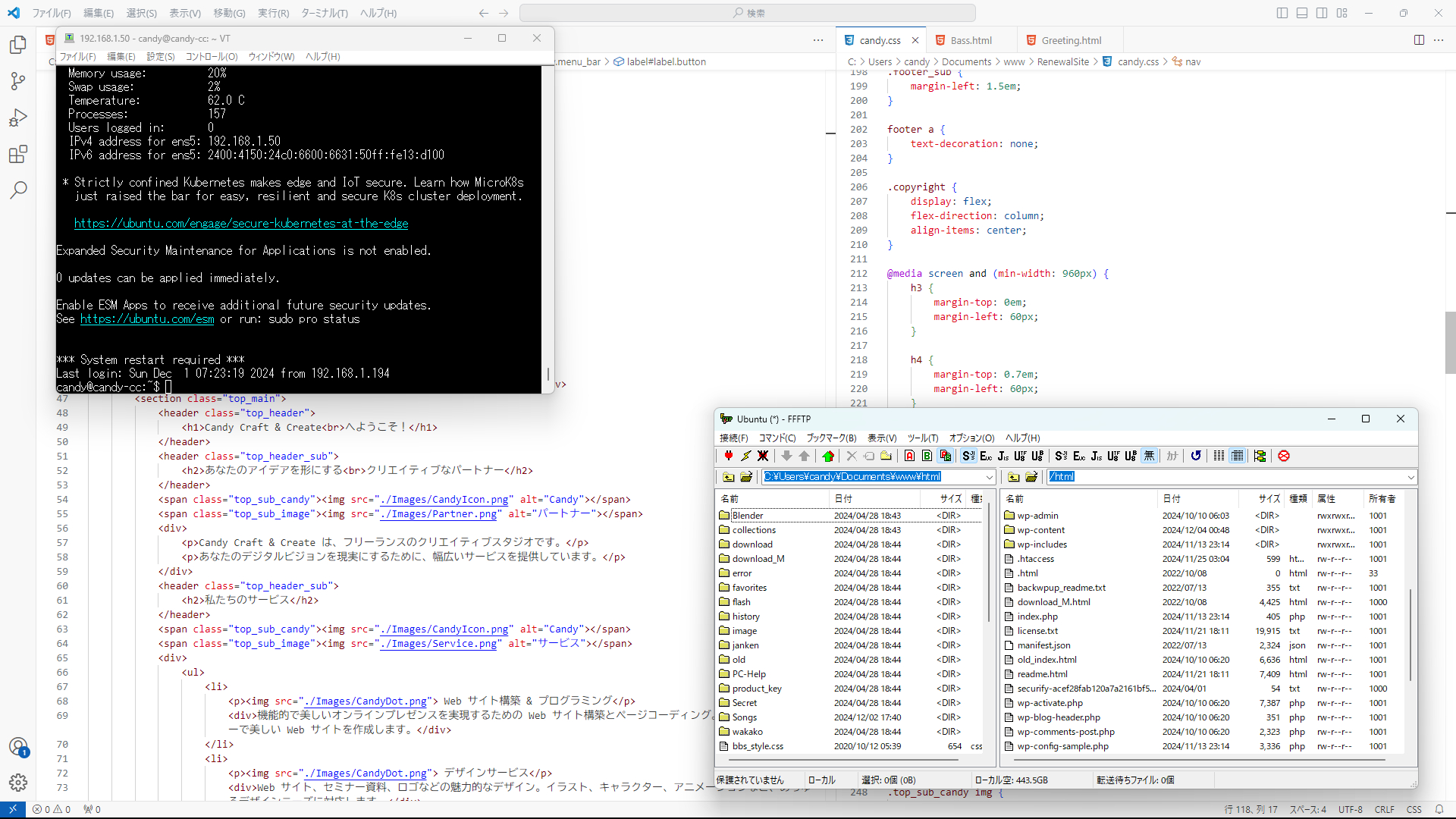1456x819 pixels.
Task: Click the FFFTP connect plug icon
Action: coord(728,456)
